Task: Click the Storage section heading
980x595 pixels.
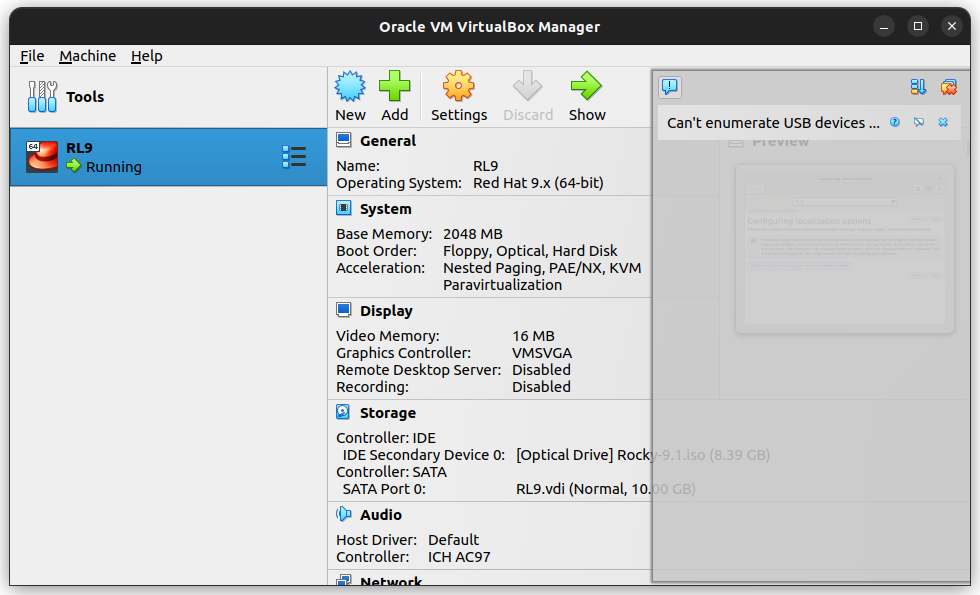Action: pos(388,412)
